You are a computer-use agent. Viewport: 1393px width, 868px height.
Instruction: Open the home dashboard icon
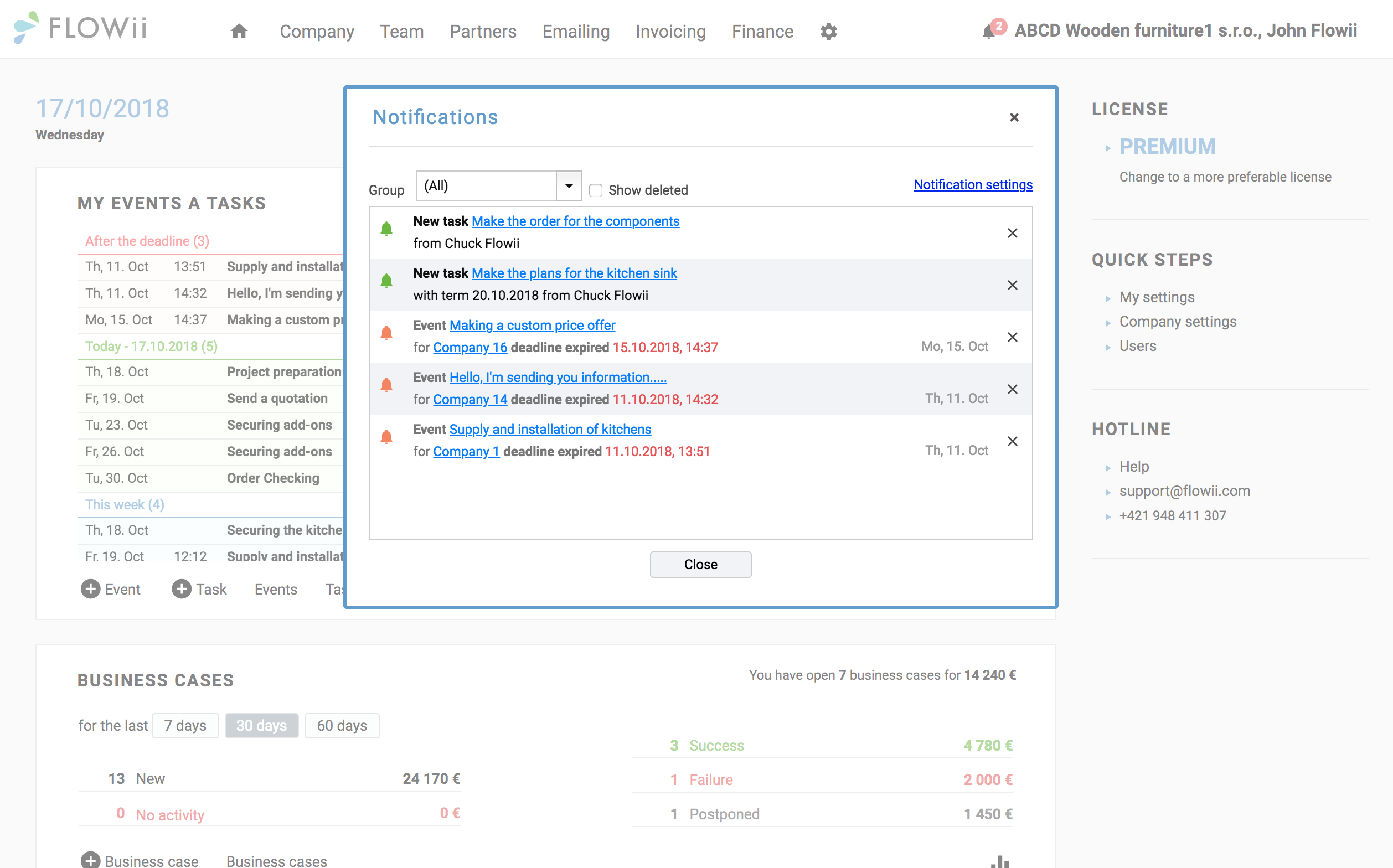(239, 31)
